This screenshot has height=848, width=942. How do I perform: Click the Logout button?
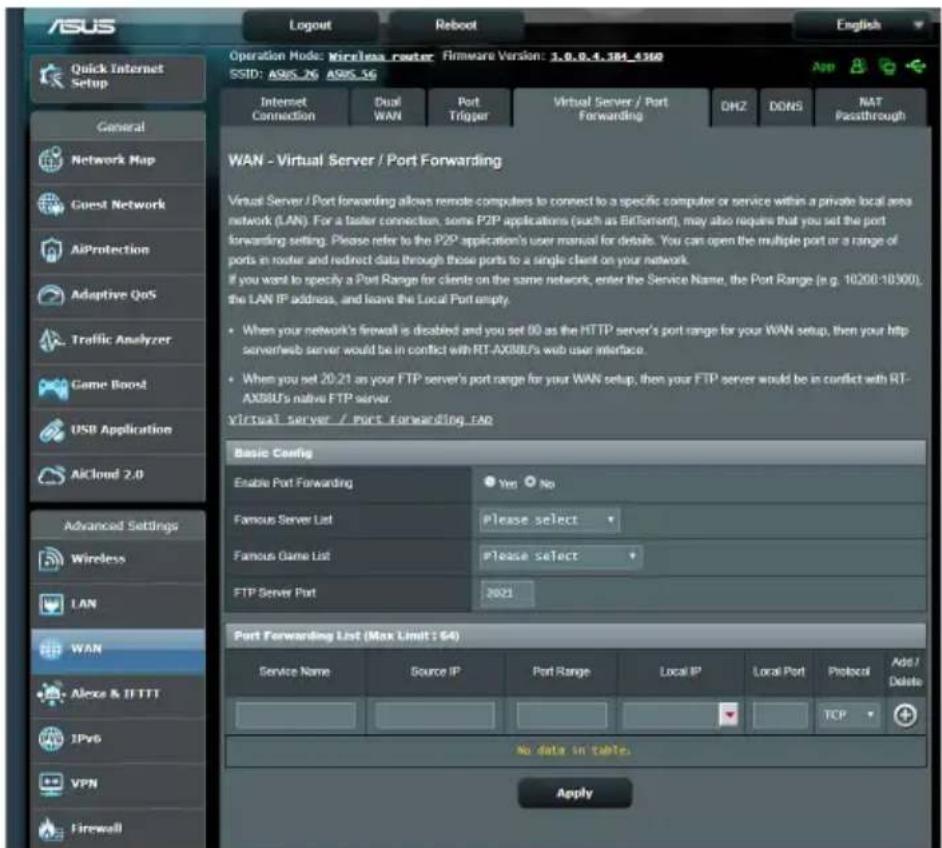(x=310, y=25)
